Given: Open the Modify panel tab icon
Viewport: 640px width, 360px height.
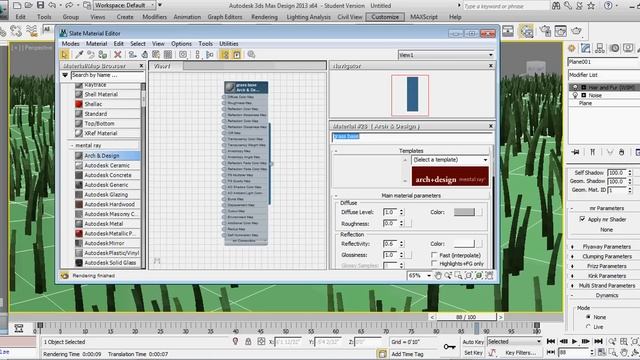Looking at the screenshot, I should 585,48.
